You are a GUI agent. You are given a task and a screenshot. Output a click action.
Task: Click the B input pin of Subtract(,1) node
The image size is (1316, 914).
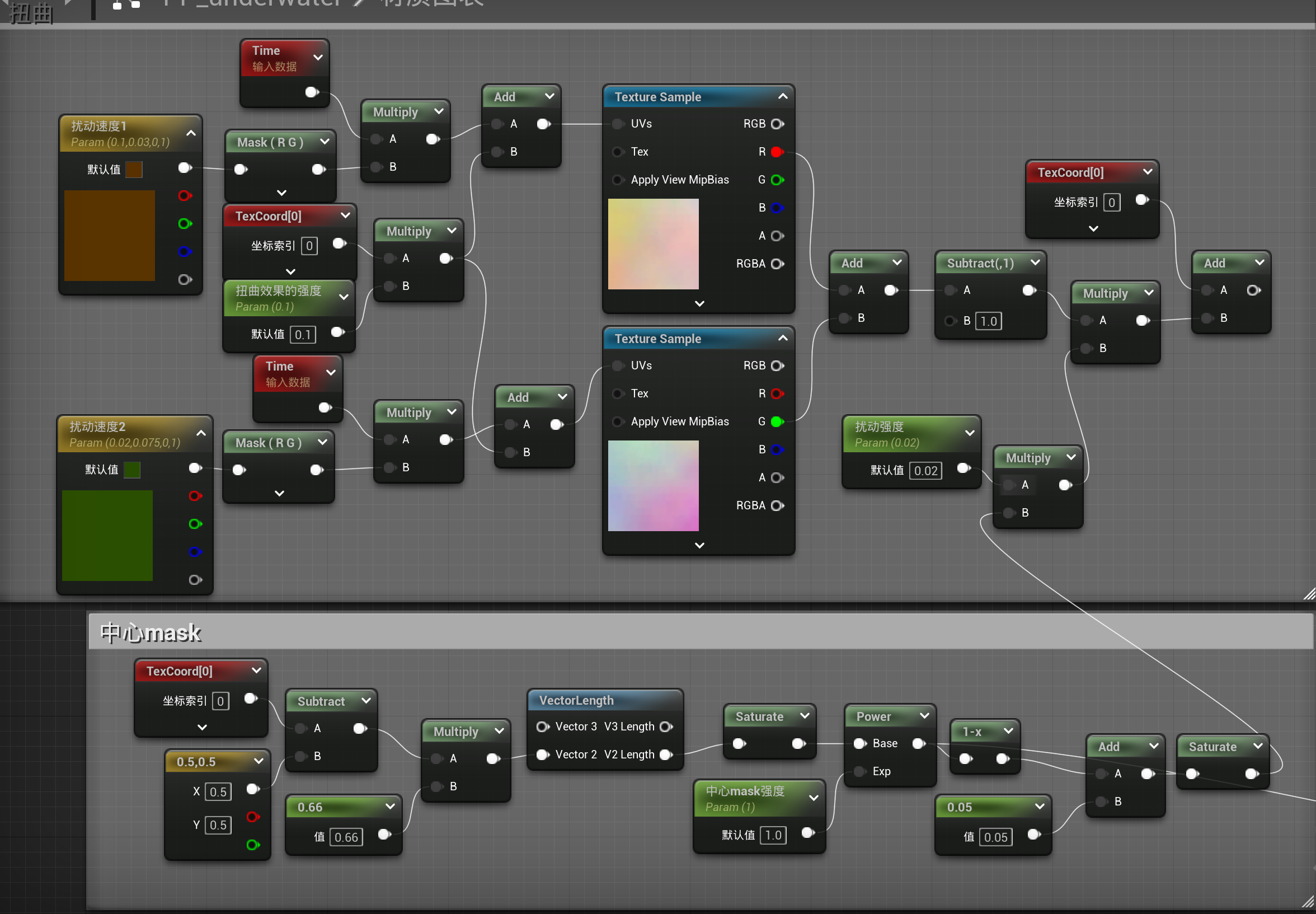click(951, 321)
